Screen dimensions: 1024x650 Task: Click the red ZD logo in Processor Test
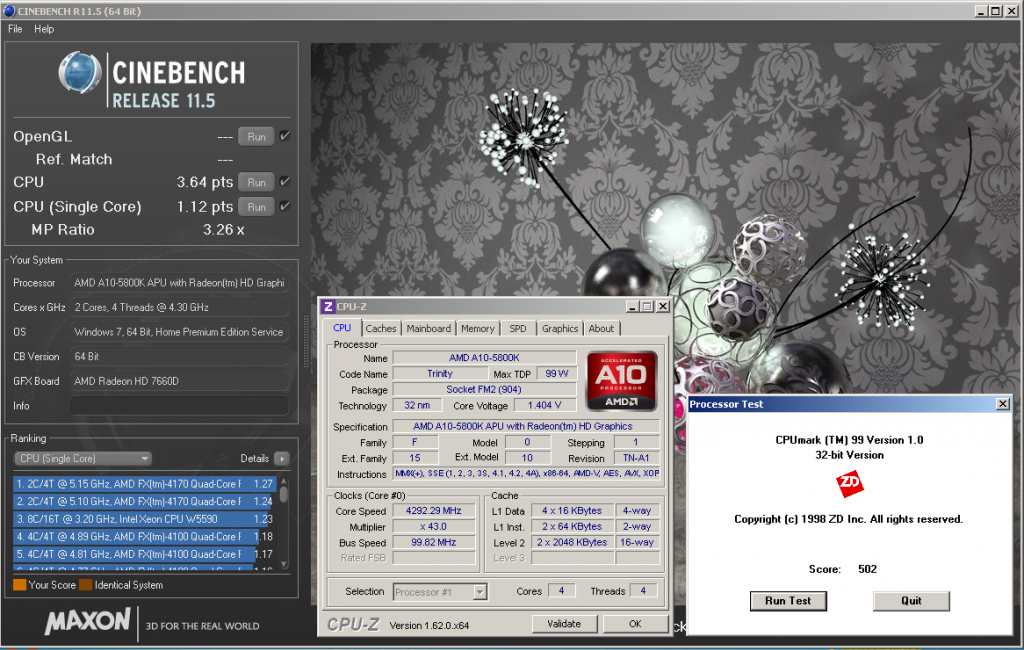pos(849,484)
